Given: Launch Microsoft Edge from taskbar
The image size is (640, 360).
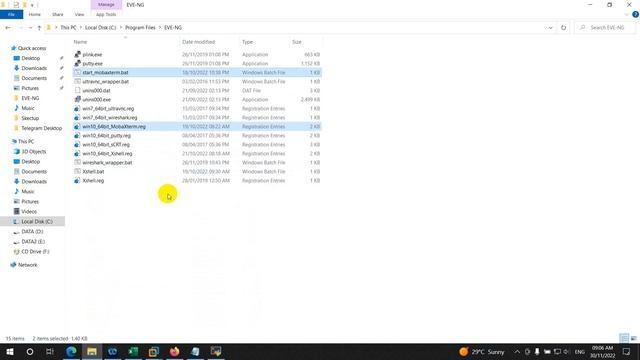Looking at the screenshot, I should tap(71, 351).
